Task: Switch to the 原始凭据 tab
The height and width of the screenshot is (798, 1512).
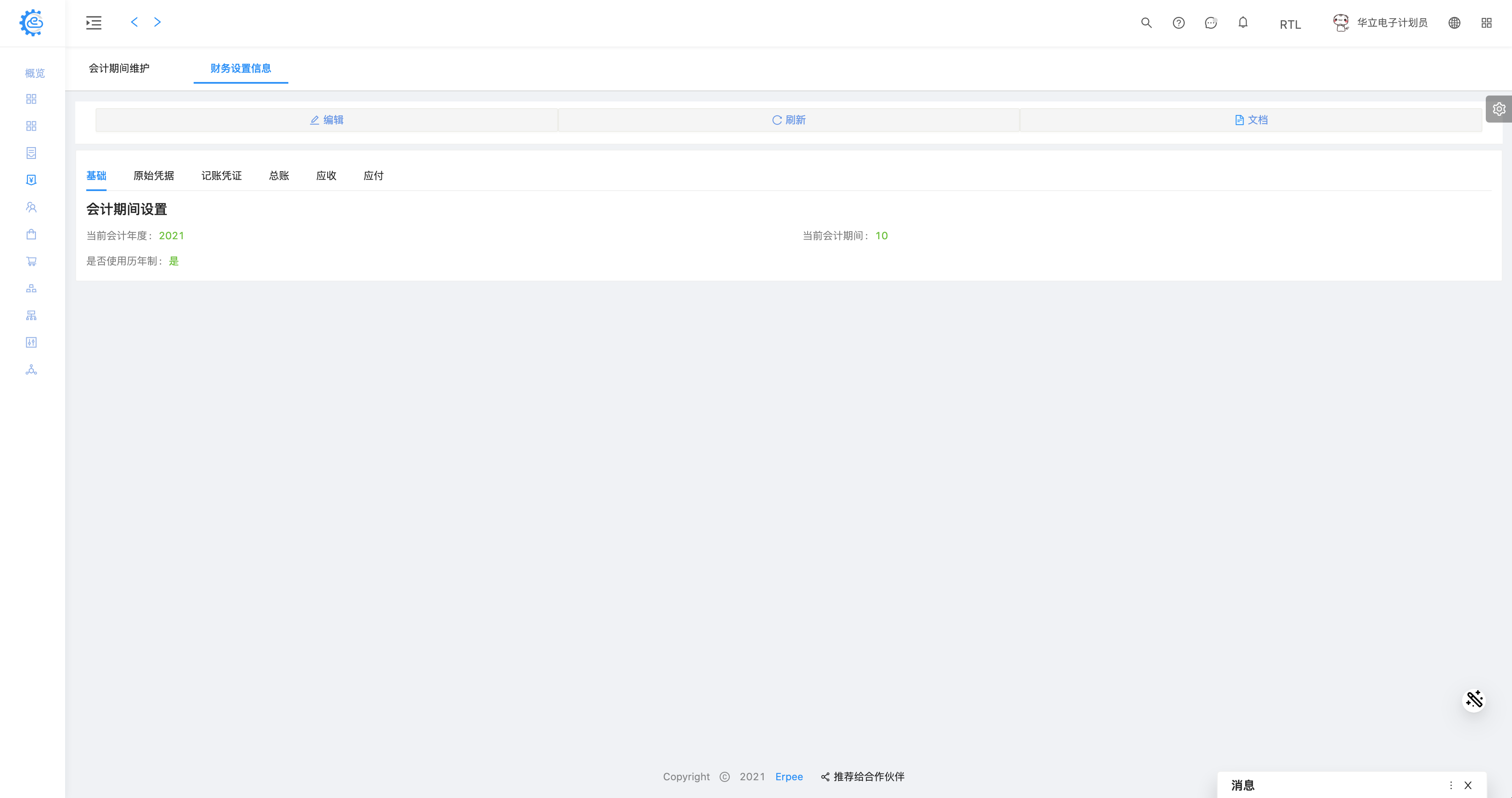Action: click(x=153, y=175)
